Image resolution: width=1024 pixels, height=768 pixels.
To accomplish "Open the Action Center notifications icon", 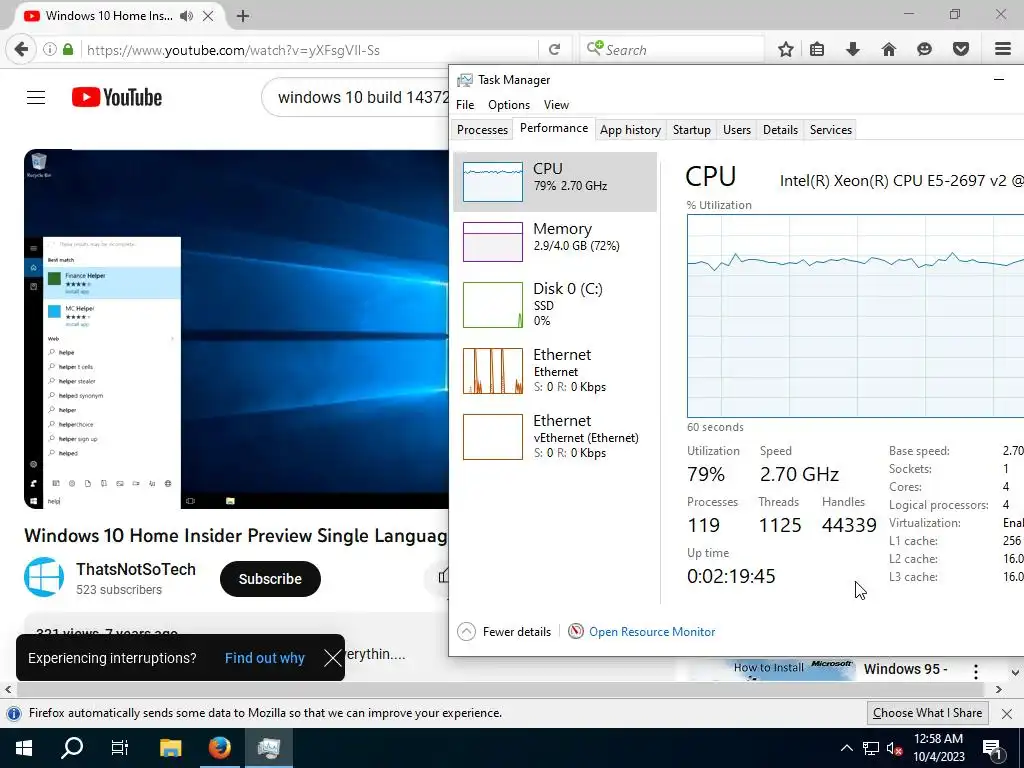I will pos(992,748).
